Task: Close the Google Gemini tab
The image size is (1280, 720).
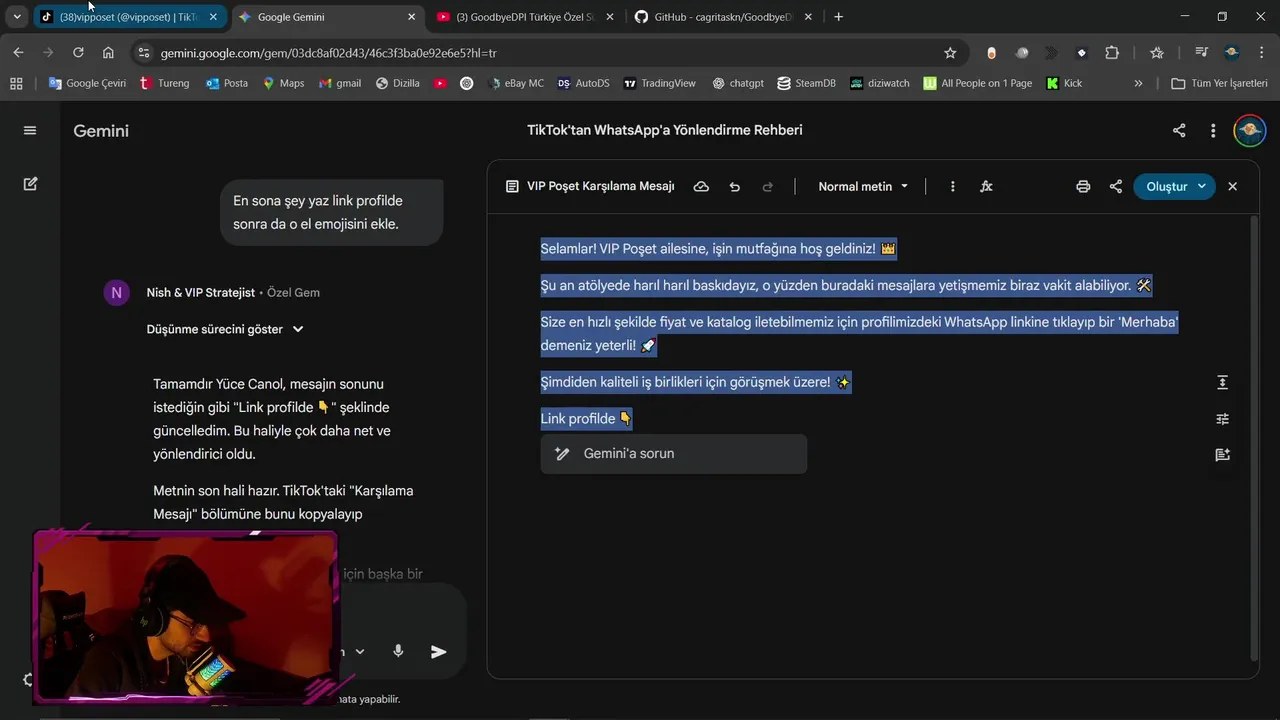Action: pyautogui.click(x=411, y=17)
